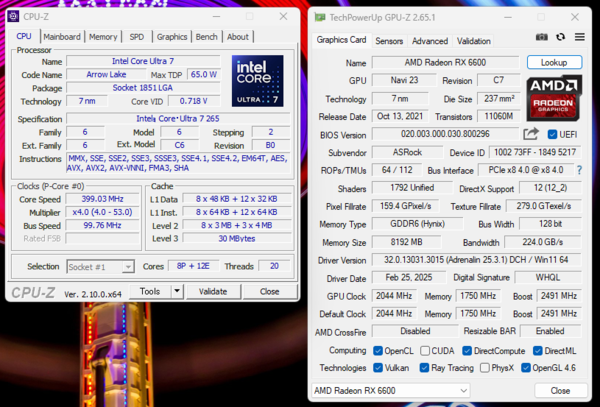
Task: Expand the Tools dropdown arrow
Action: 177,291
